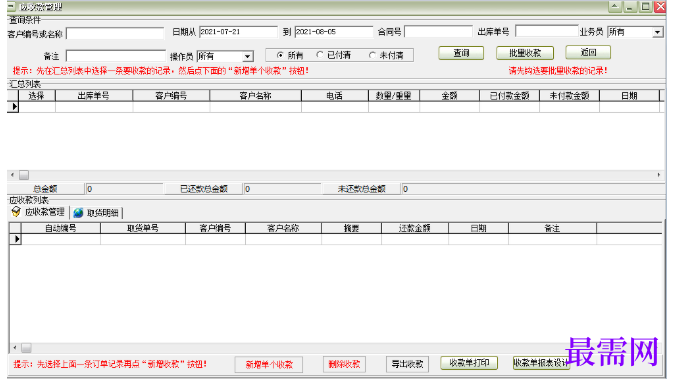Click the summary list current row indicator
Image resolution: width=677 pixels, height=383 pixels.
pos(14,107)
